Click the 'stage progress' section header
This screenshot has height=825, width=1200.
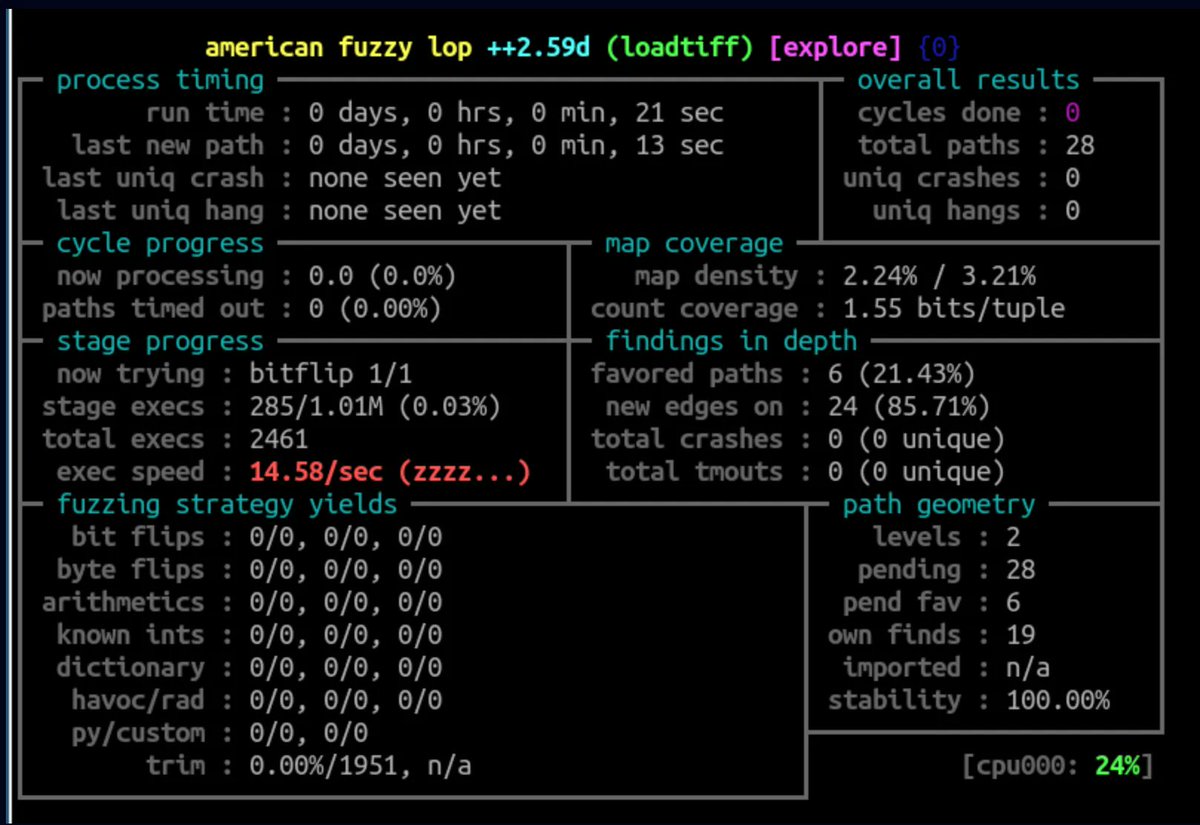point(160,342)
